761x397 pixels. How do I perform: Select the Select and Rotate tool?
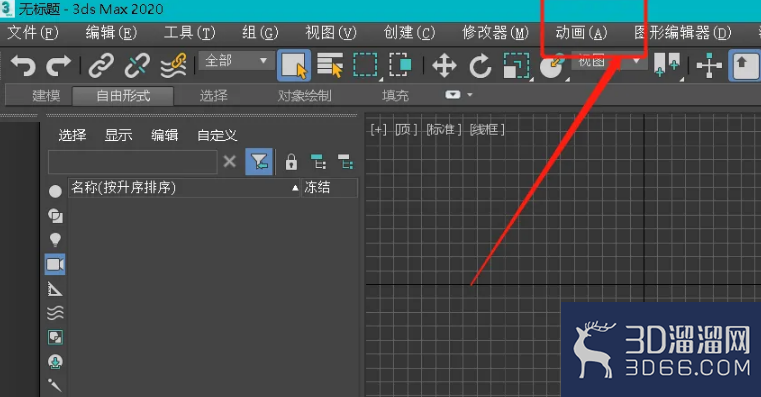pyautogui.click(x=480, y=66)
